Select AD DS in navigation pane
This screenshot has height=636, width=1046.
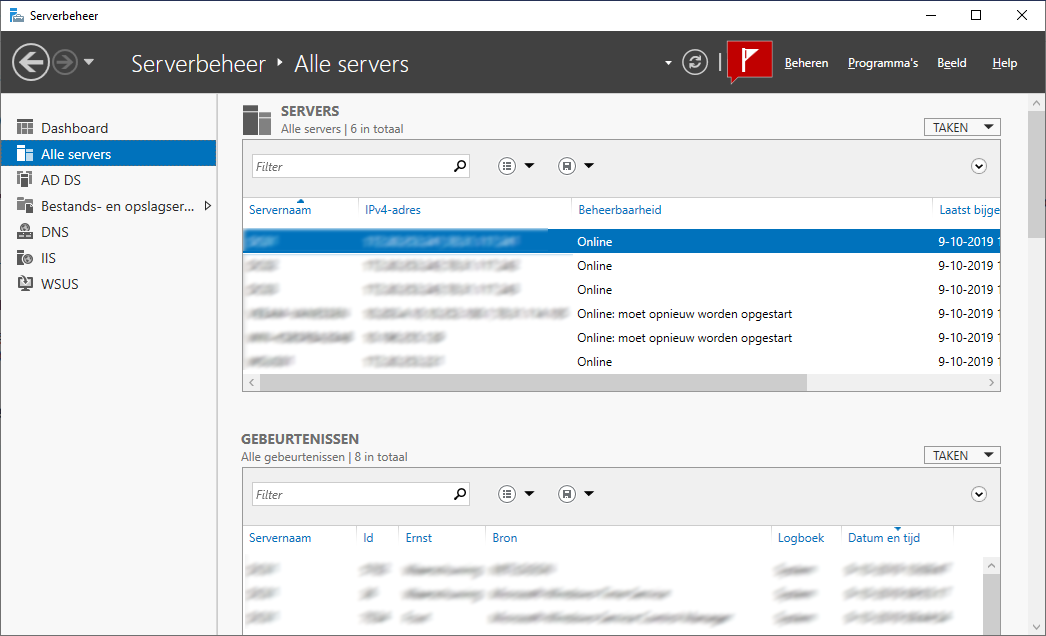[x=61, y=180]
